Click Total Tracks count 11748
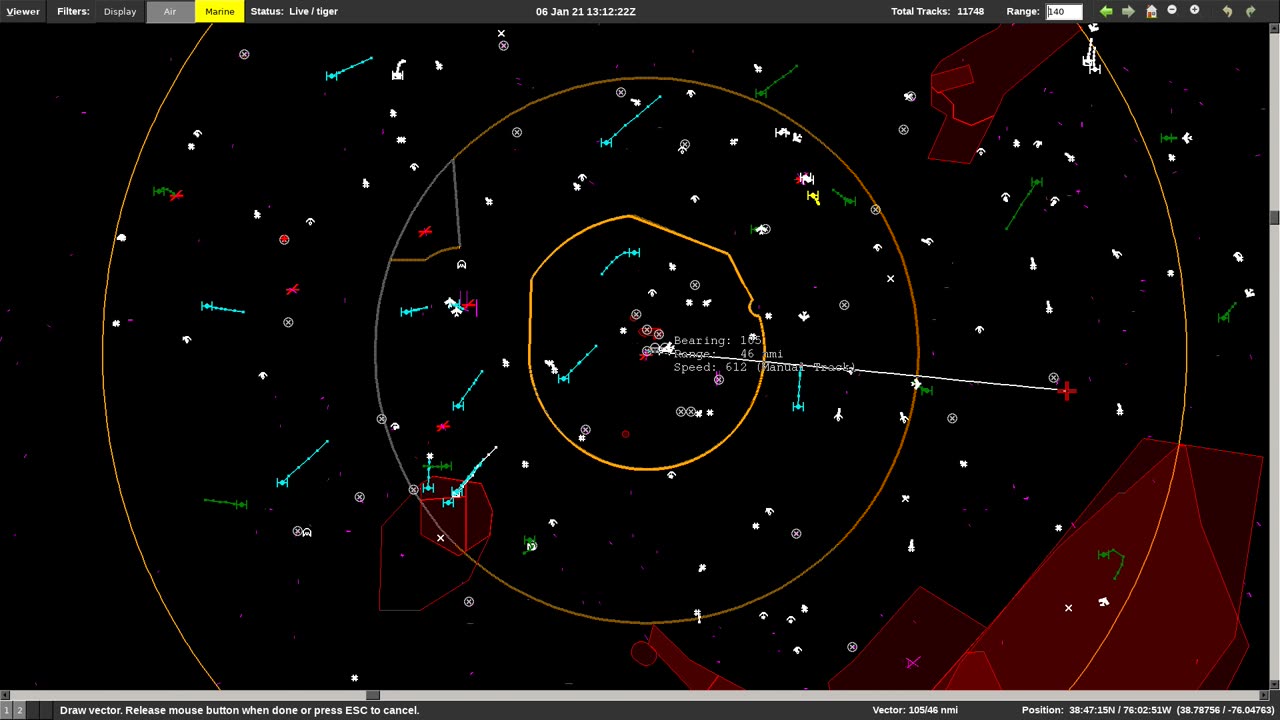 tap(937, 11)
